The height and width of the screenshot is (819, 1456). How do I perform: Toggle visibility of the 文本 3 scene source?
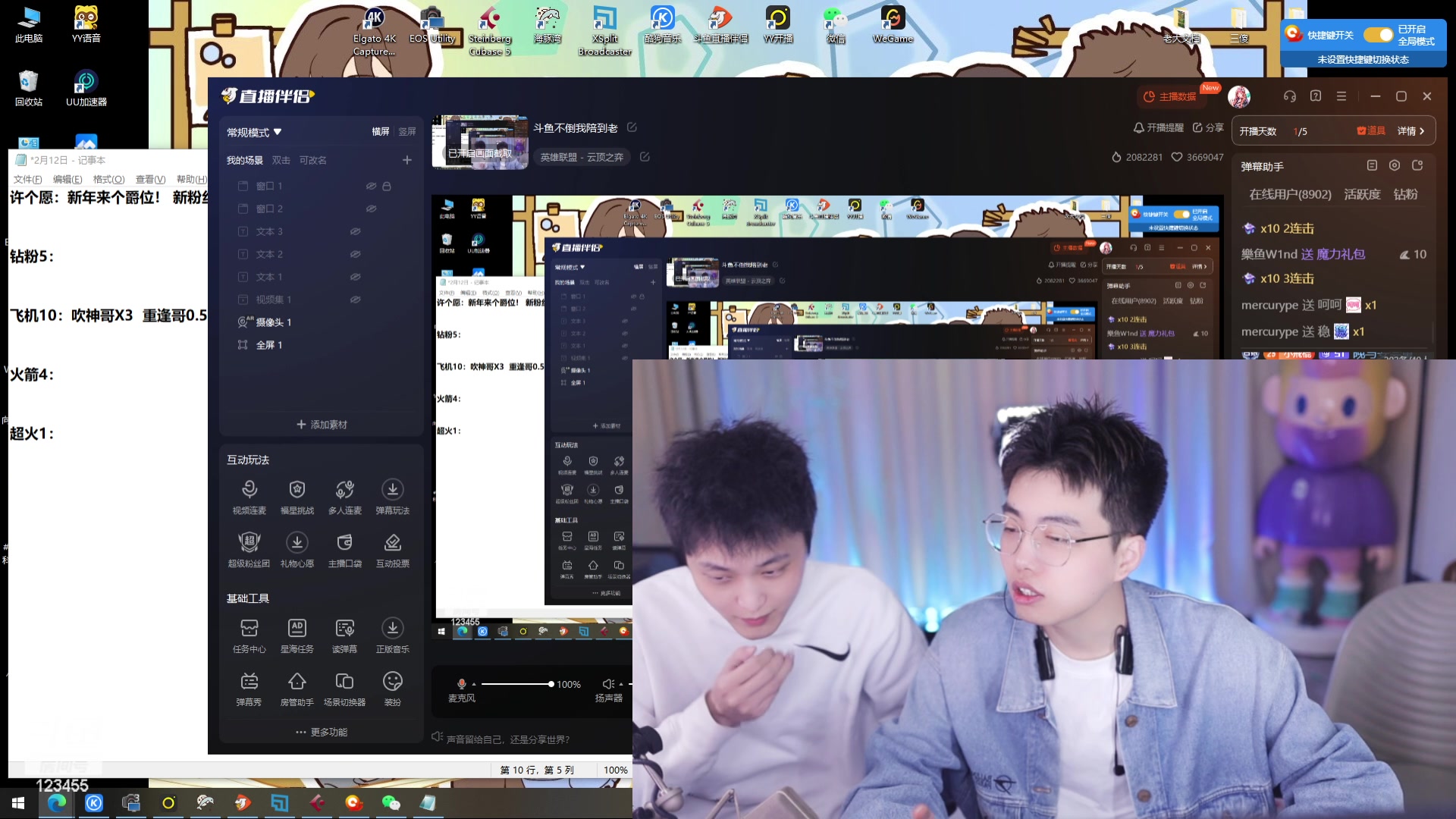tap(356, 231)
